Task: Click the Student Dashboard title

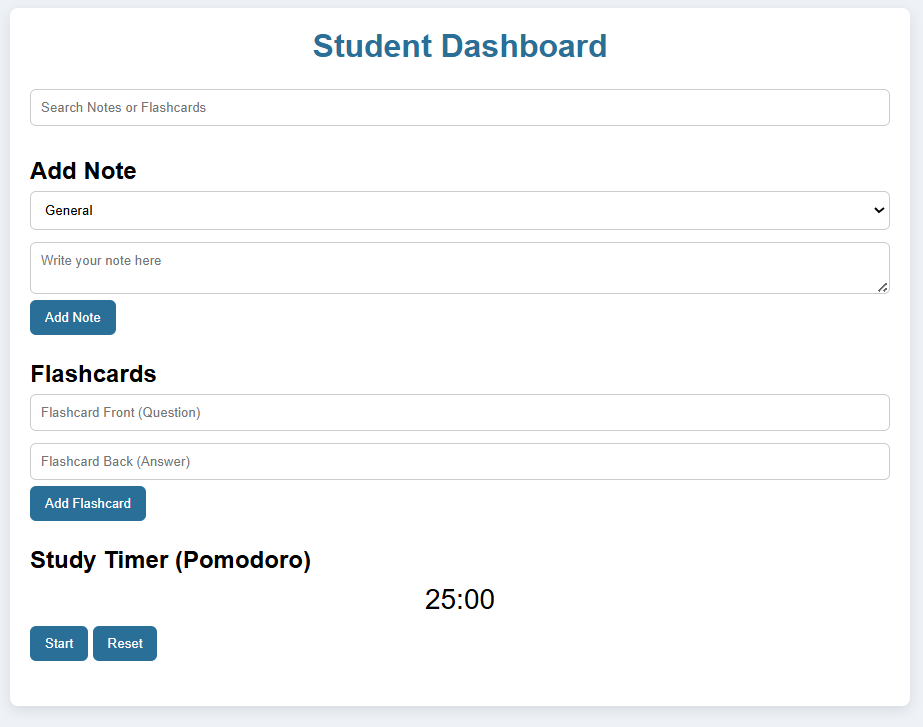Action: (x=460, y=46)
